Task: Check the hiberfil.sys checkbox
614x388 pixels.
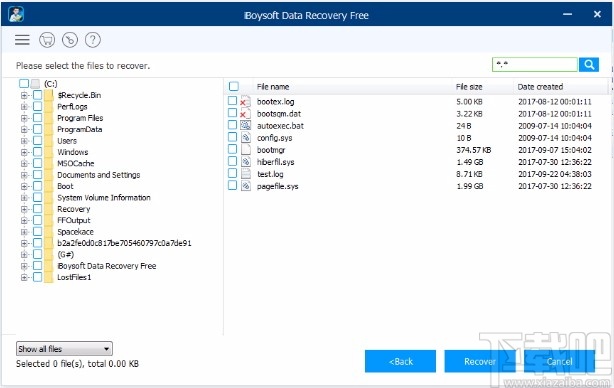Action: click(x=233, y=161)
